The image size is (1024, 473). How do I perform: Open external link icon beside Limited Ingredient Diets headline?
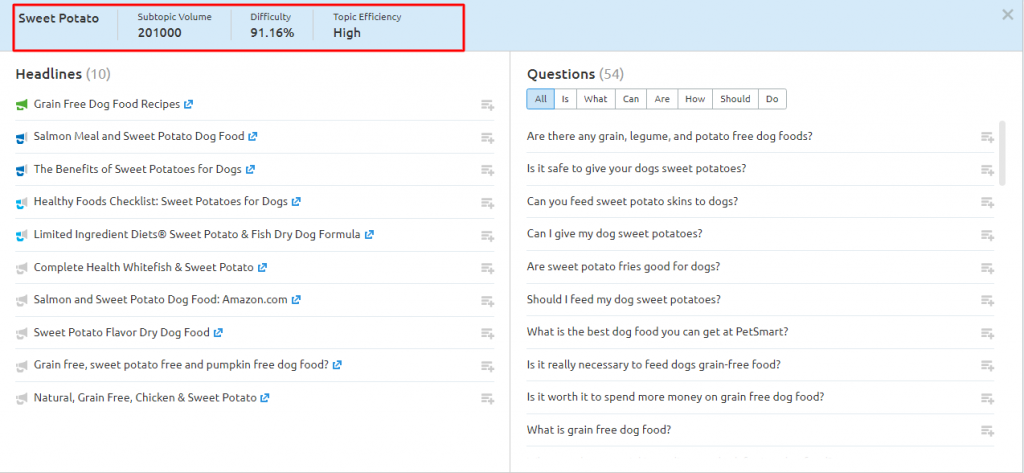(369, 235)
